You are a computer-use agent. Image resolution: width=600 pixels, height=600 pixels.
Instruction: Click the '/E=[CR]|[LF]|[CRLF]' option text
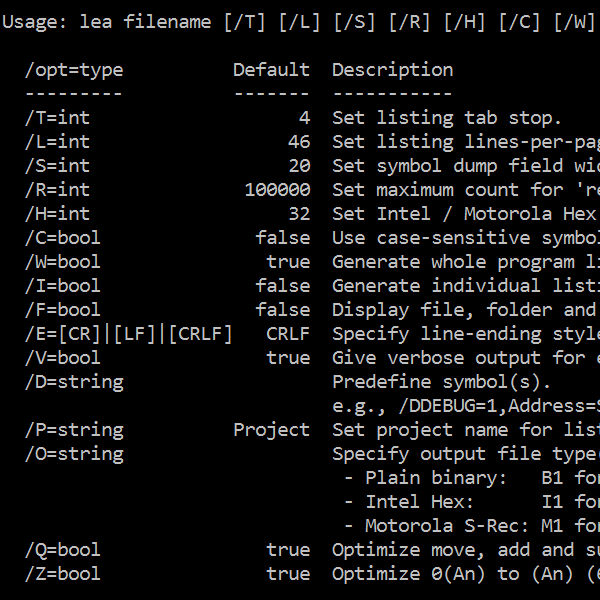click(129, 334)
